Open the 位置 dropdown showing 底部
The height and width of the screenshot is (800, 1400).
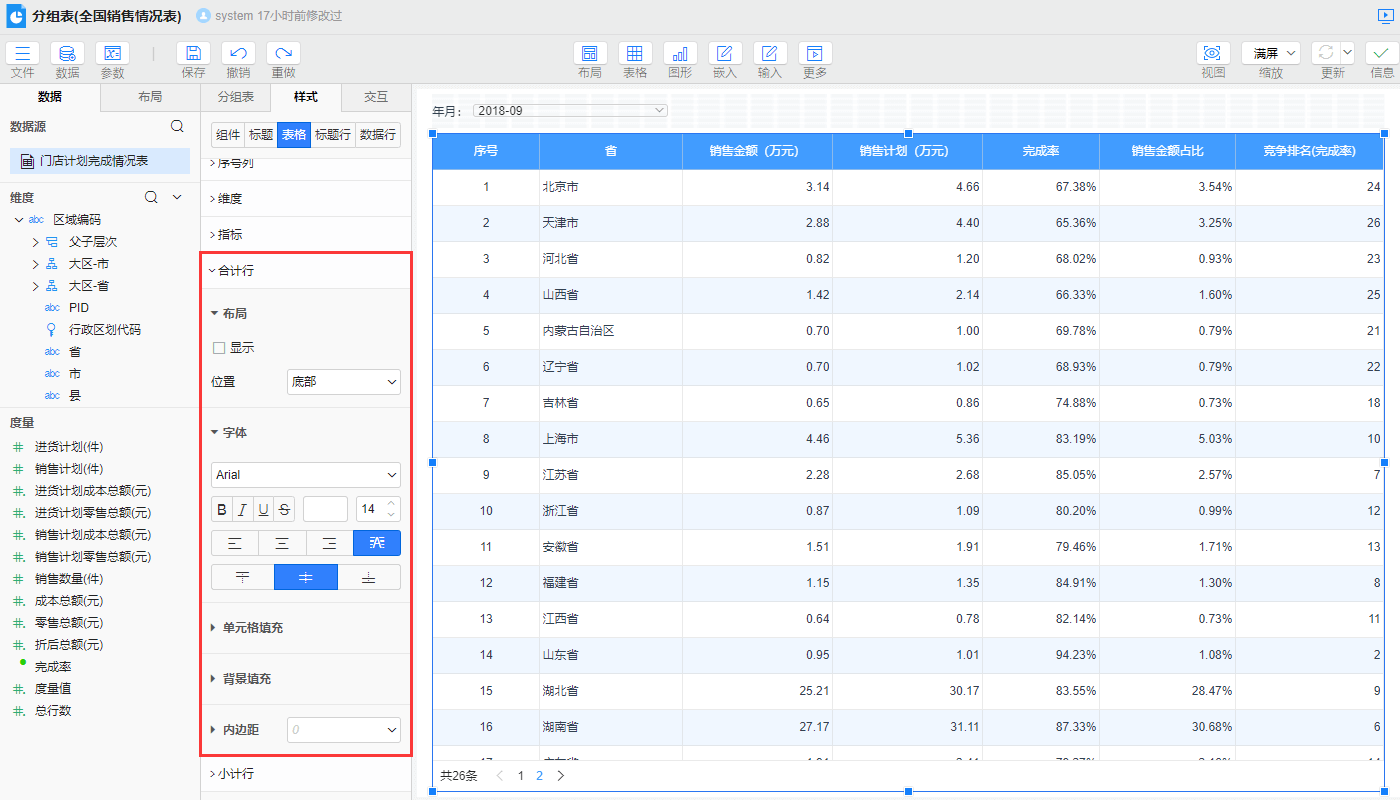(343, 381)
